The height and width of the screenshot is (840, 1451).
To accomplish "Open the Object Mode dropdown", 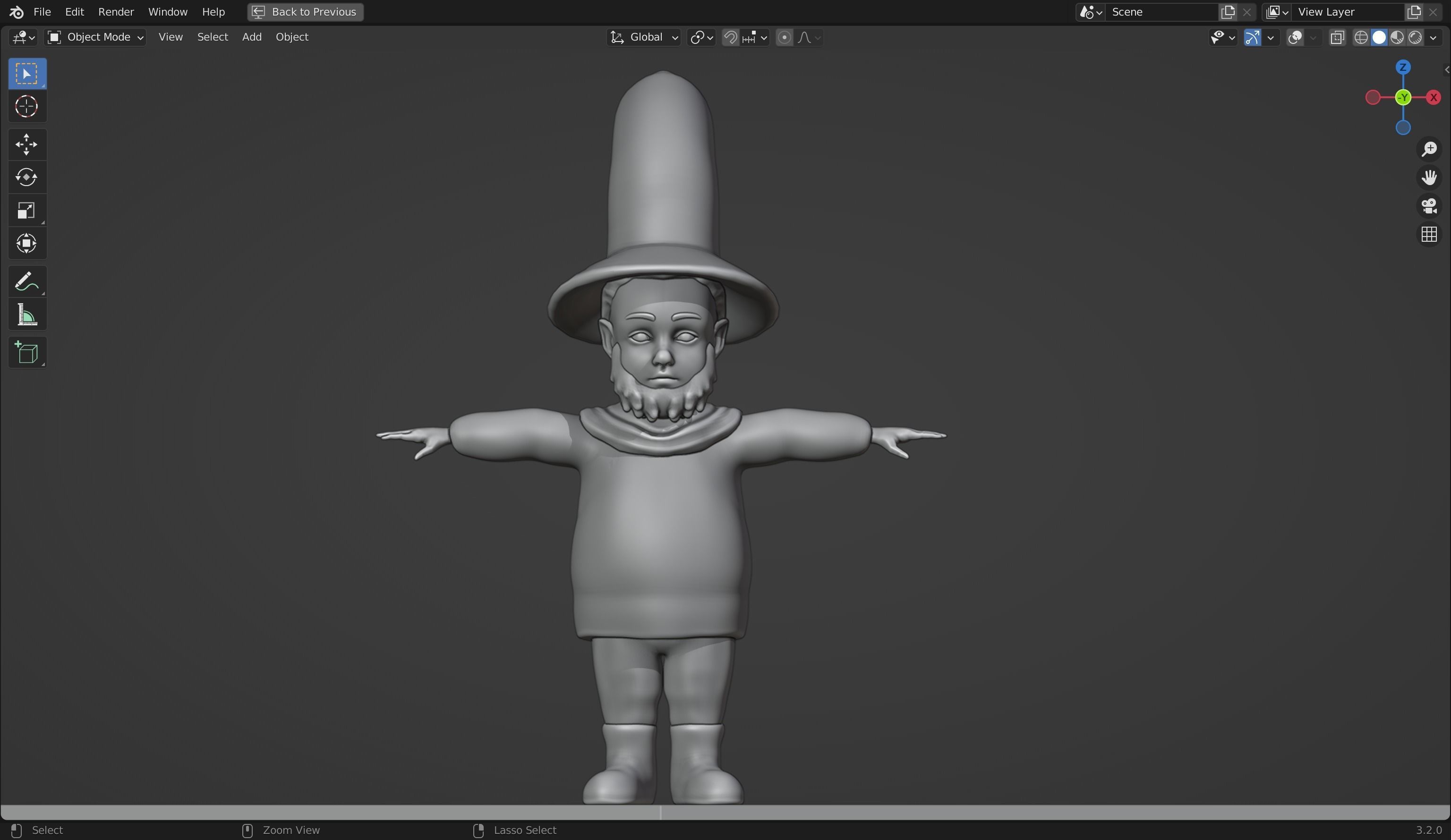I will [x=95, y=37].
